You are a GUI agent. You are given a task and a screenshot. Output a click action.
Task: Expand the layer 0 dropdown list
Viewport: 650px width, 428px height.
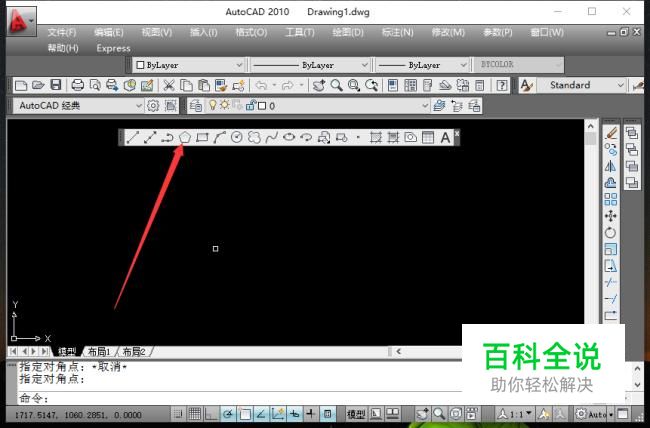click(425, 106)
